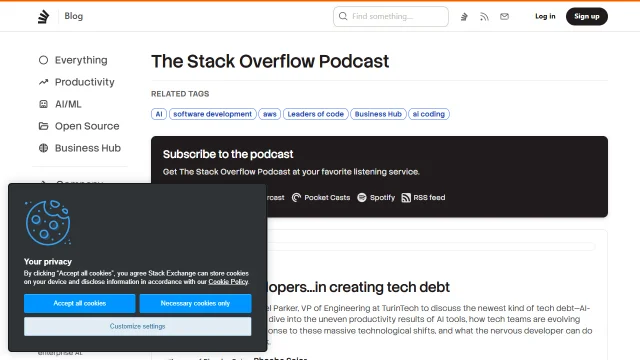Open the Productivity category

tap(84, 82)
